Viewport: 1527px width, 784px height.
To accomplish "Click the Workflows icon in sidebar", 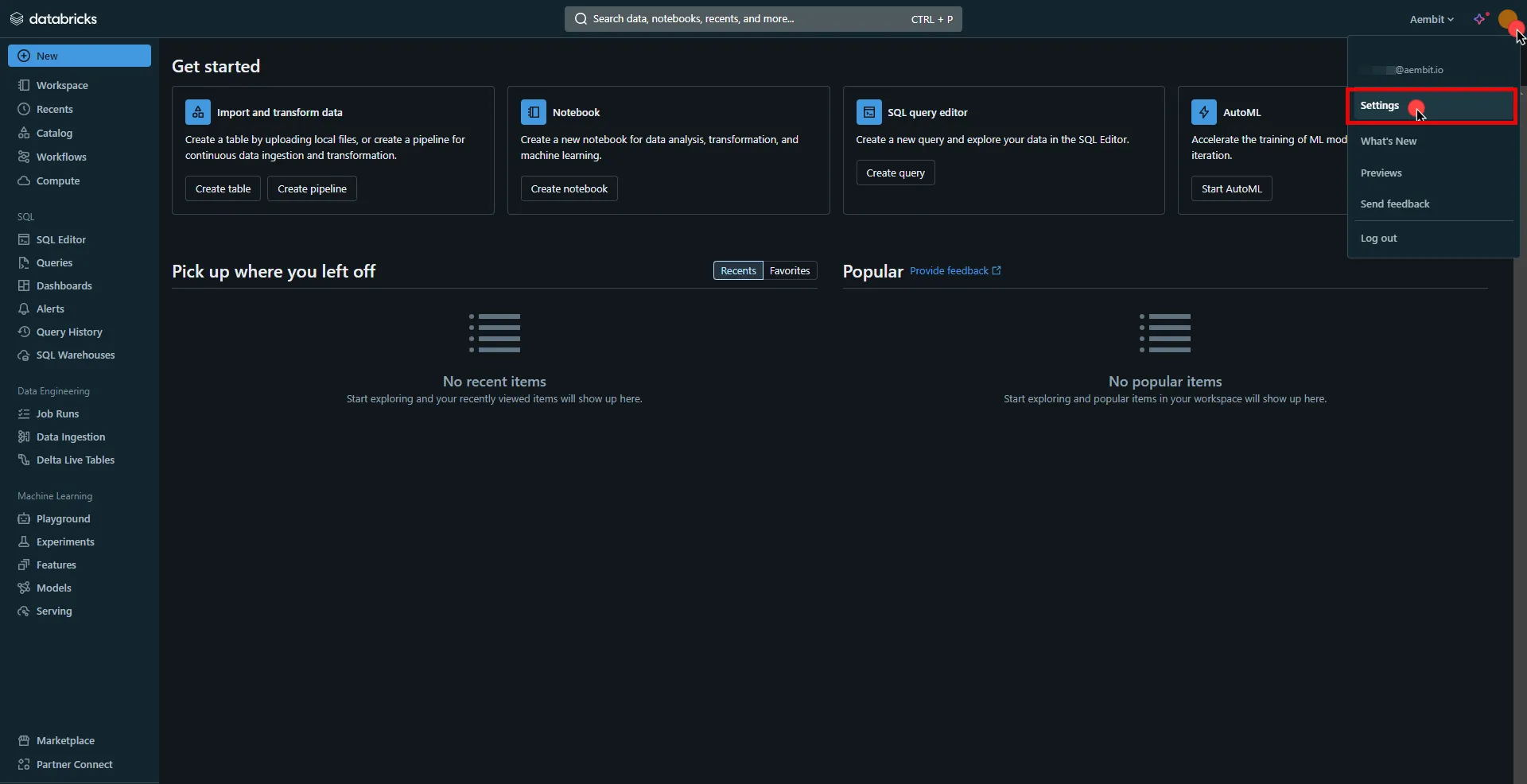I will click(24, 157).
